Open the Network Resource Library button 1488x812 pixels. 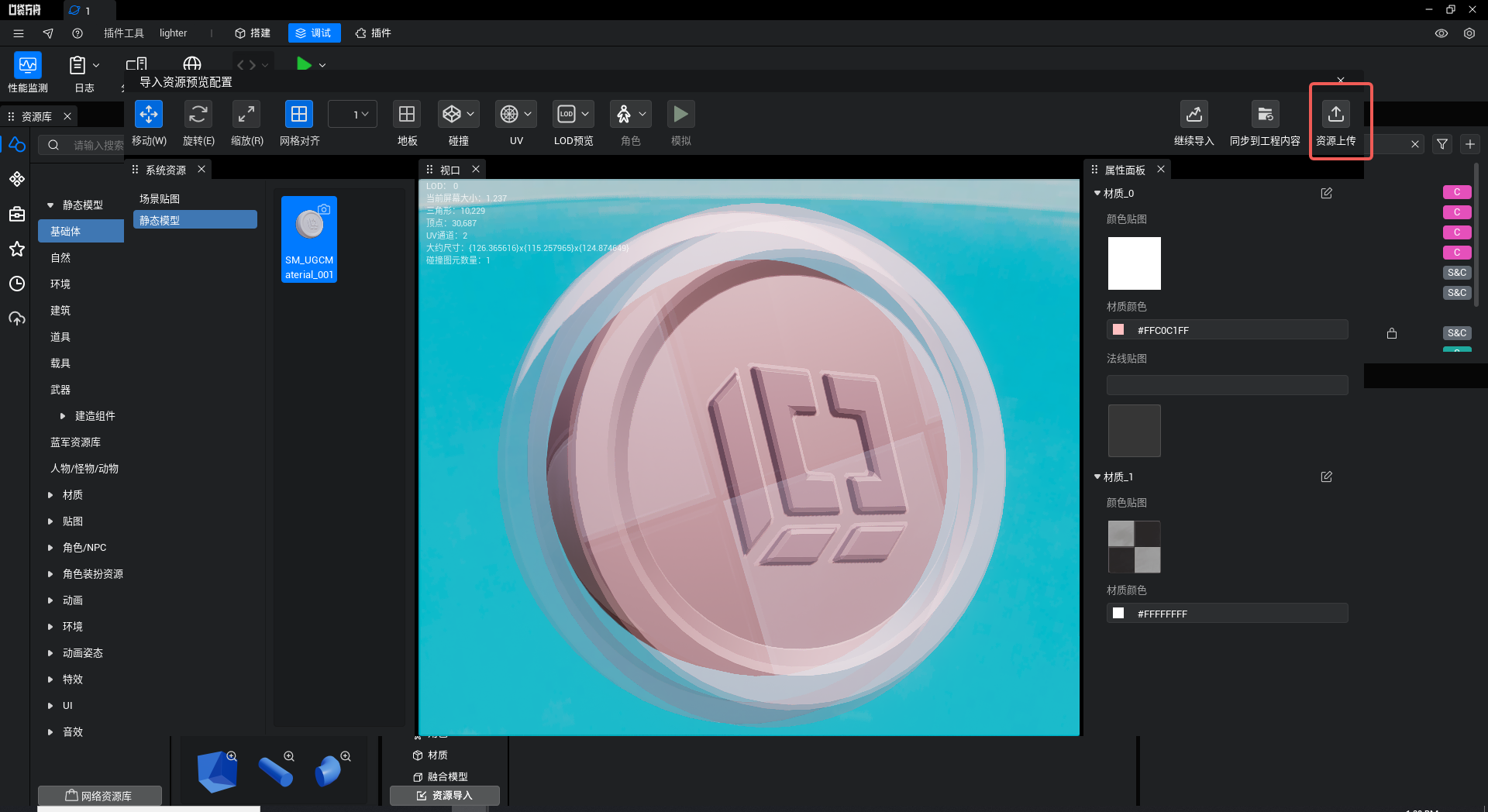100,796
